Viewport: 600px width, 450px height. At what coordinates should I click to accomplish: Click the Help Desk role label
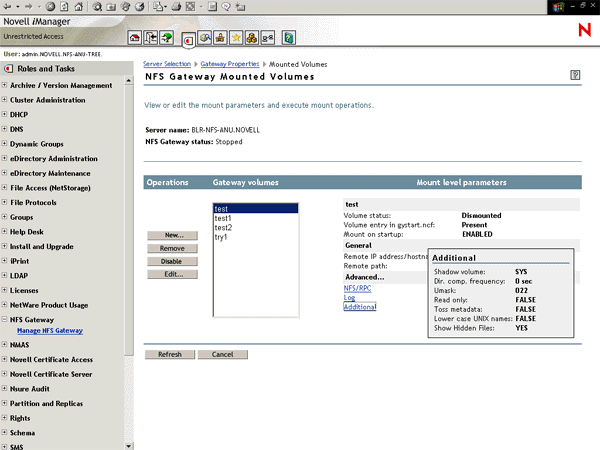pyautogui.click(x=26, y=232)
